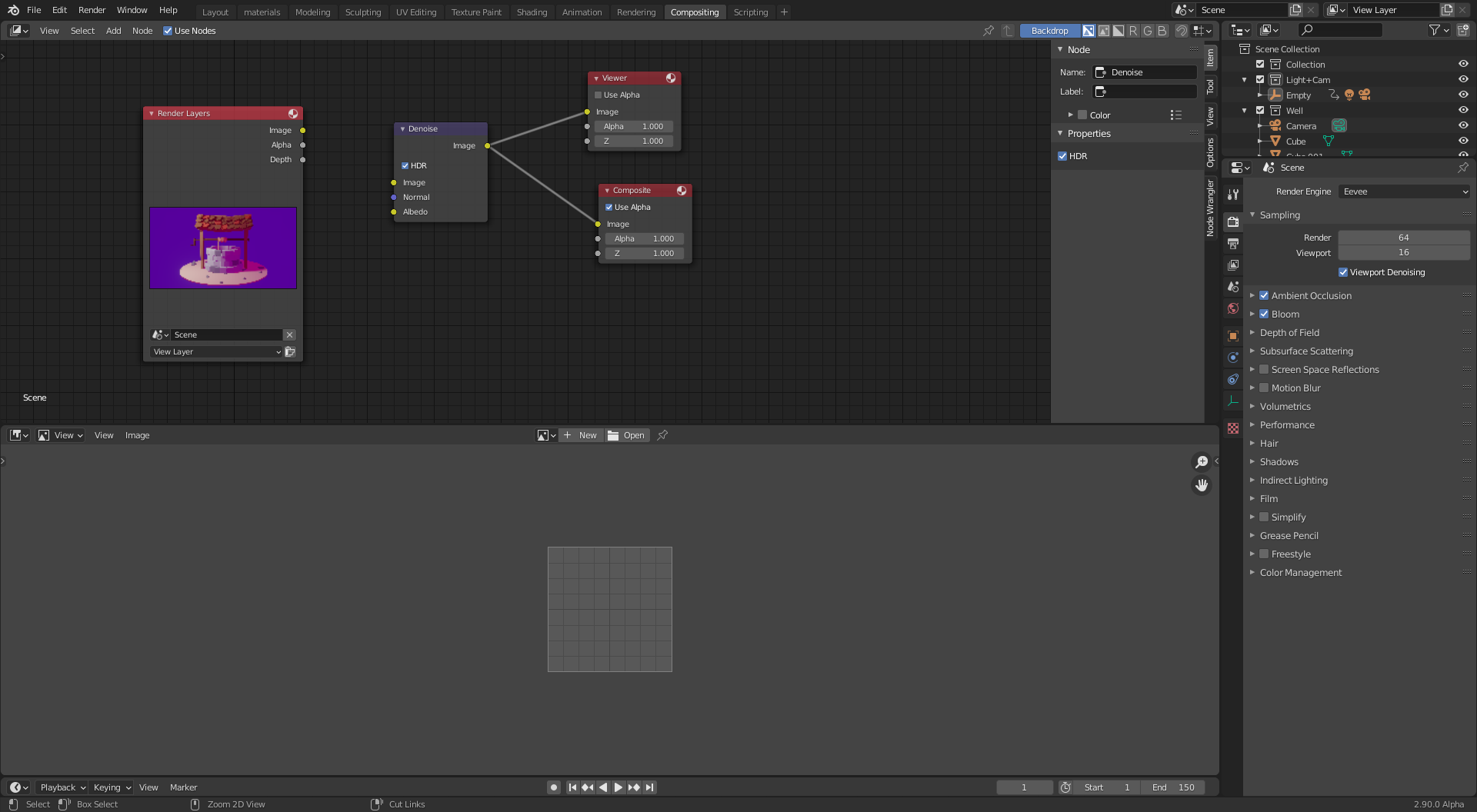The width and height of the screenshot is (1477, 812).
Task: Disable the Bloom checkbox
Action: click(1264, 314)
